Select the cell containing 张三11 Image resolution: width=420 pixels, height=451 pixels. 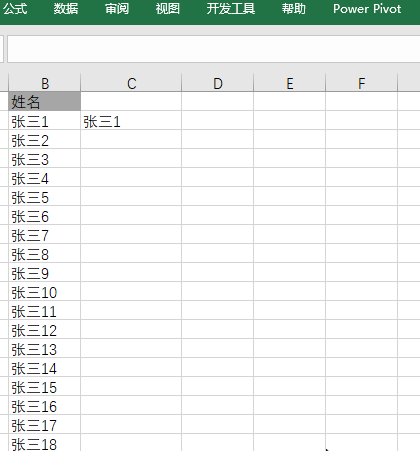click(x=45, y=310)
